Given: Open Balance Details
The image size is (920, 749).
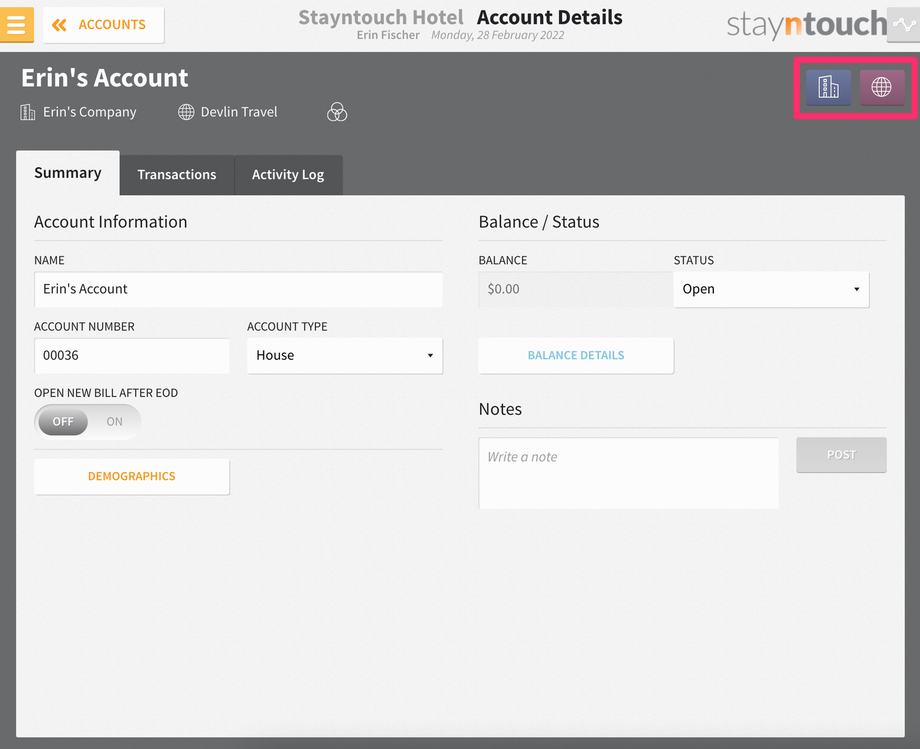Looking at the screenshot, I should tap(576, 355).
